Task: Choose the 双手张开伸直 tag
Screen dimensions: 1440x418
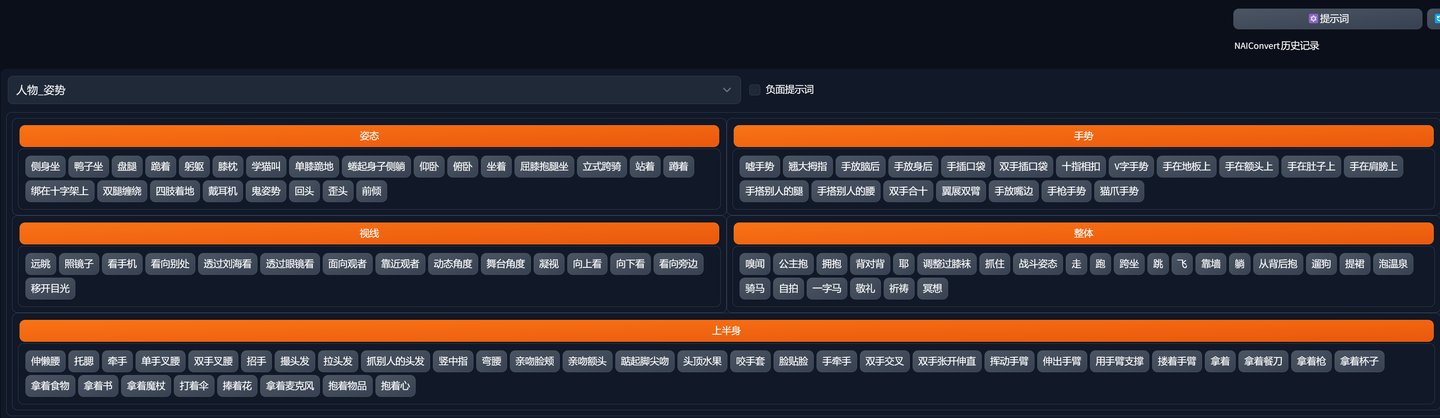Action: pyautogui.click(x=946, y=362)
